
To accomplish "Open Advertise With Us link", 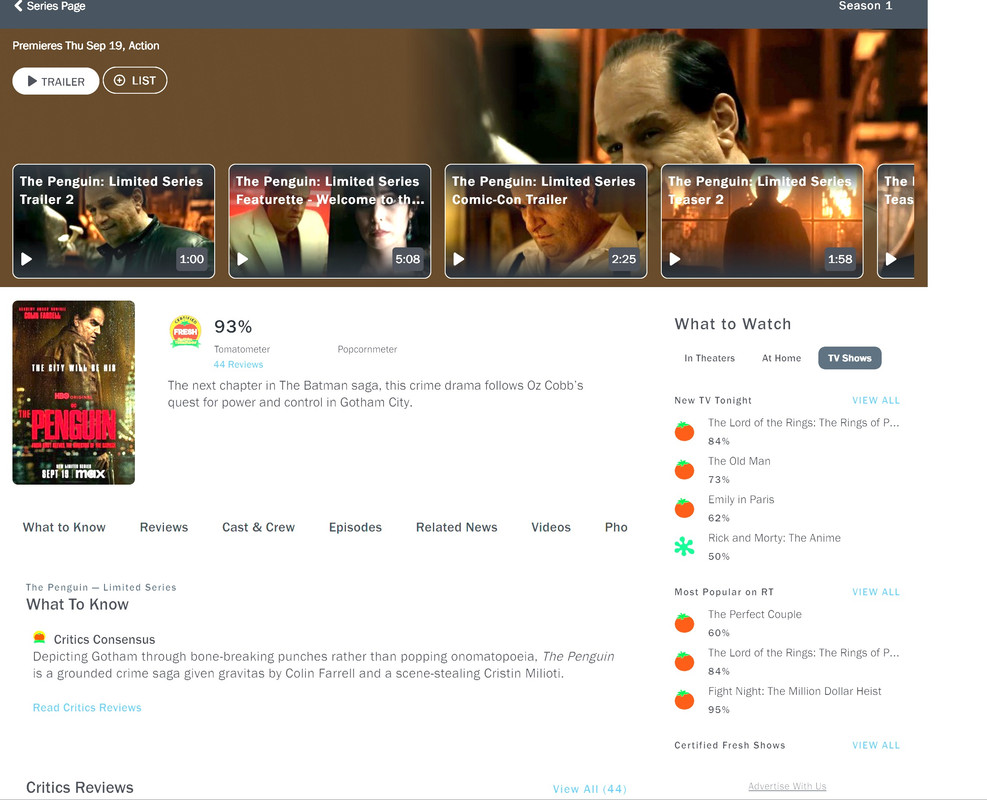I will 787,786.
